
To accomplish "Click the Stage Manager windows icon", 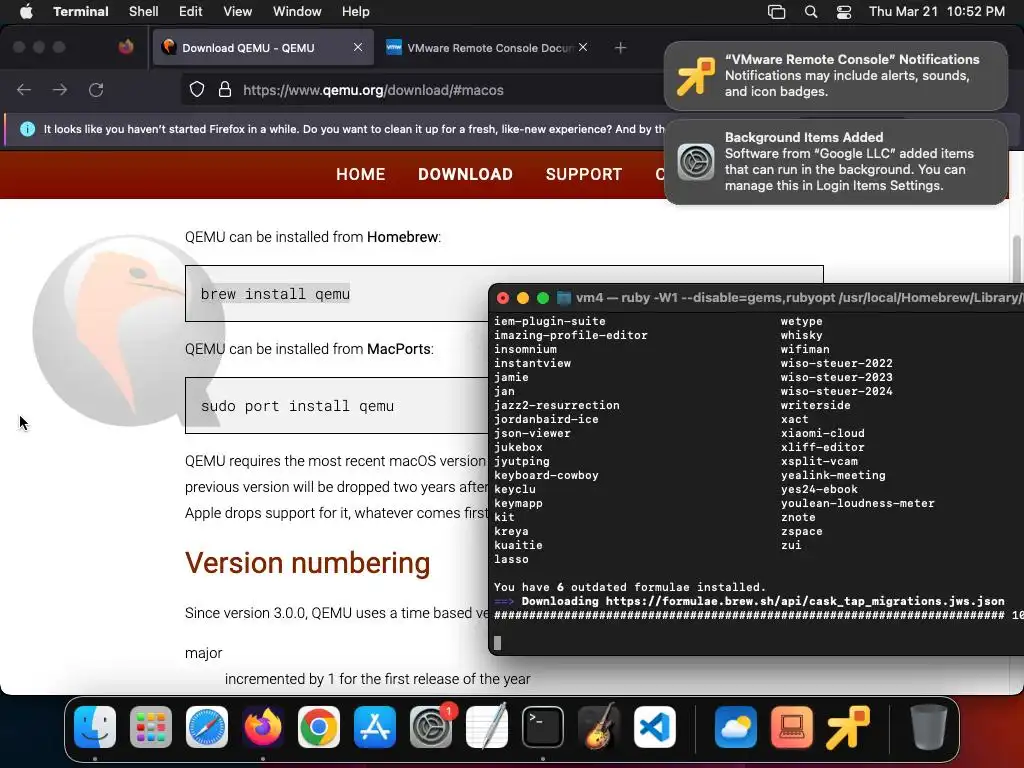I will (x=776, y=12).
